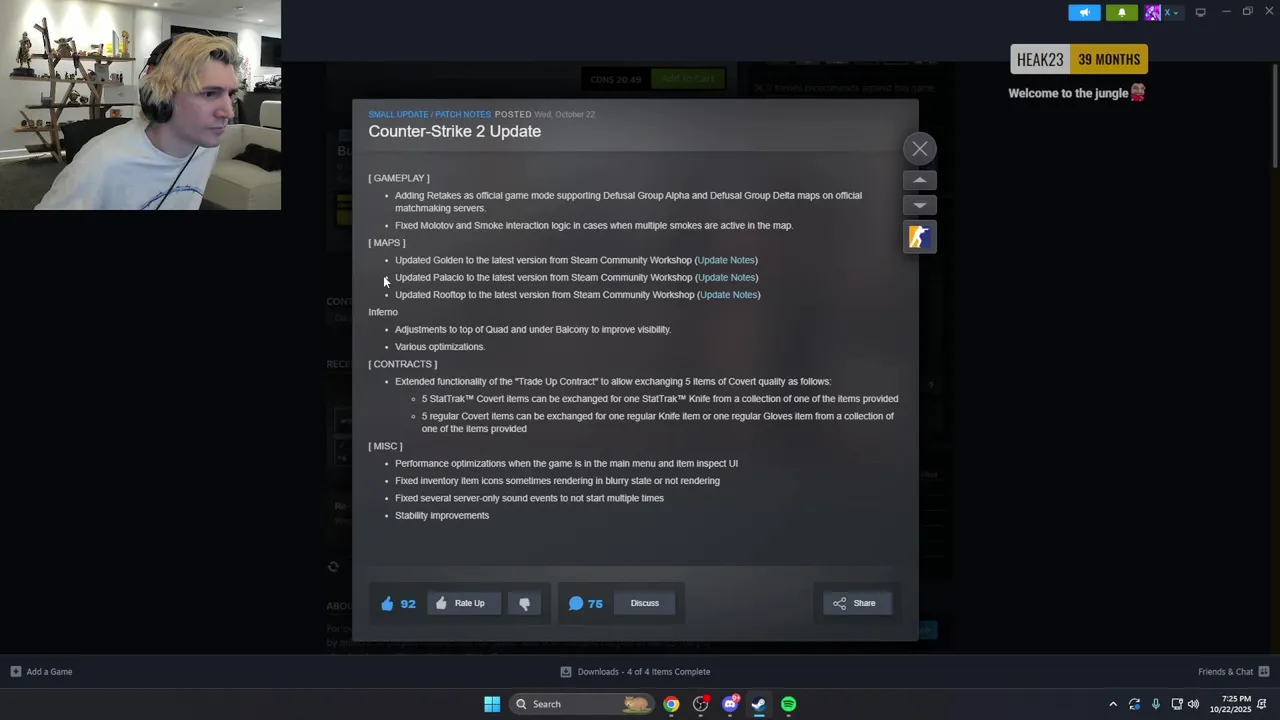Click the HEAK23 subscriber badge
This screenshot has width=1280, height=720.
1040,60
